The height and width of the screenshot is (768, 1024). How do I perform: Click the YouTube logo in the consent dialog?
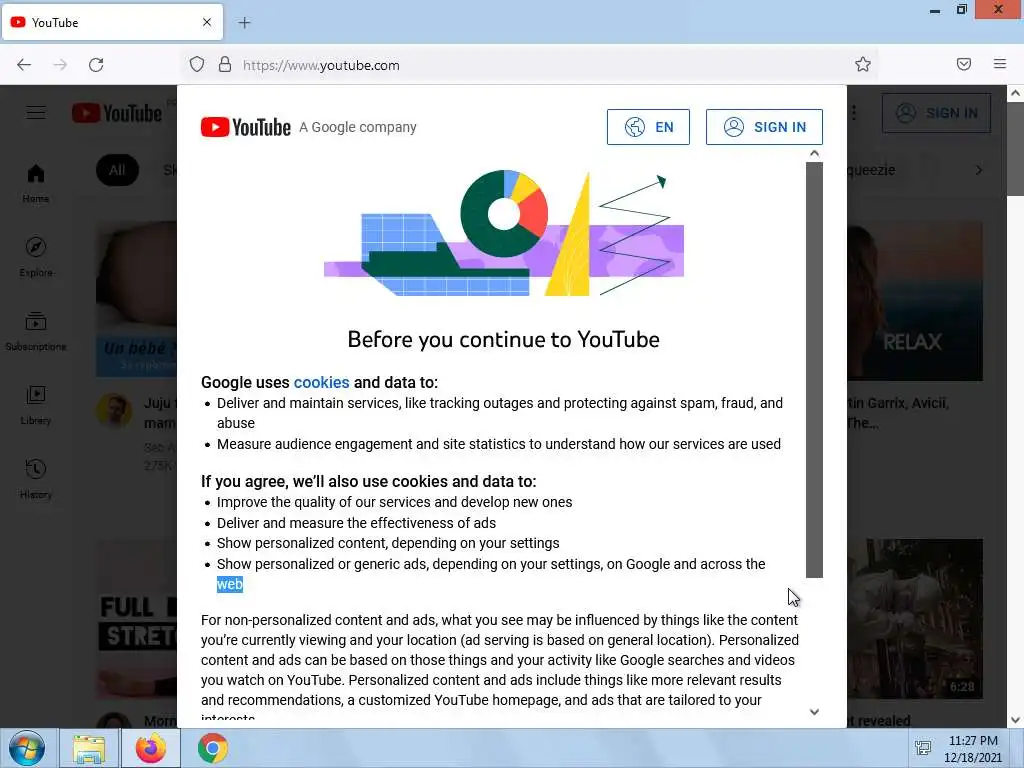(x=246, y=127)
